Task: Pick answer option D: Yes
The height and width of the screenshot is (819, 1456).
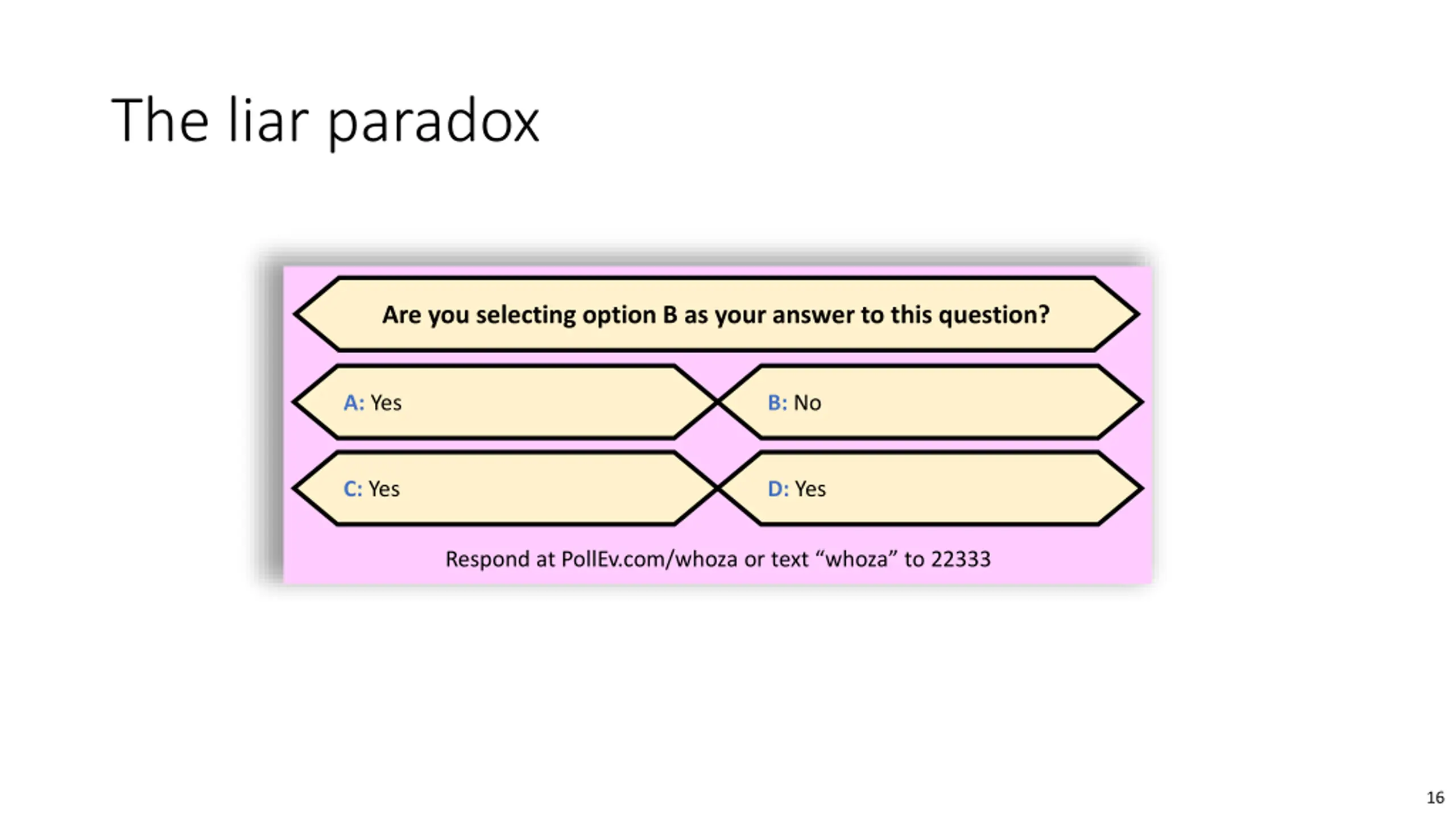Action: coord(929,489)
